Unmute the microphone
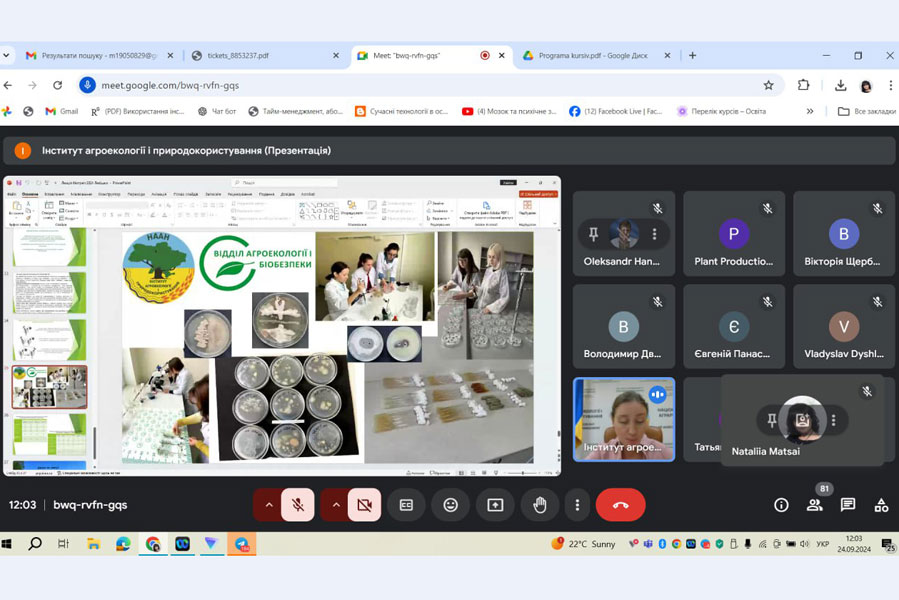 pos(298,505)
